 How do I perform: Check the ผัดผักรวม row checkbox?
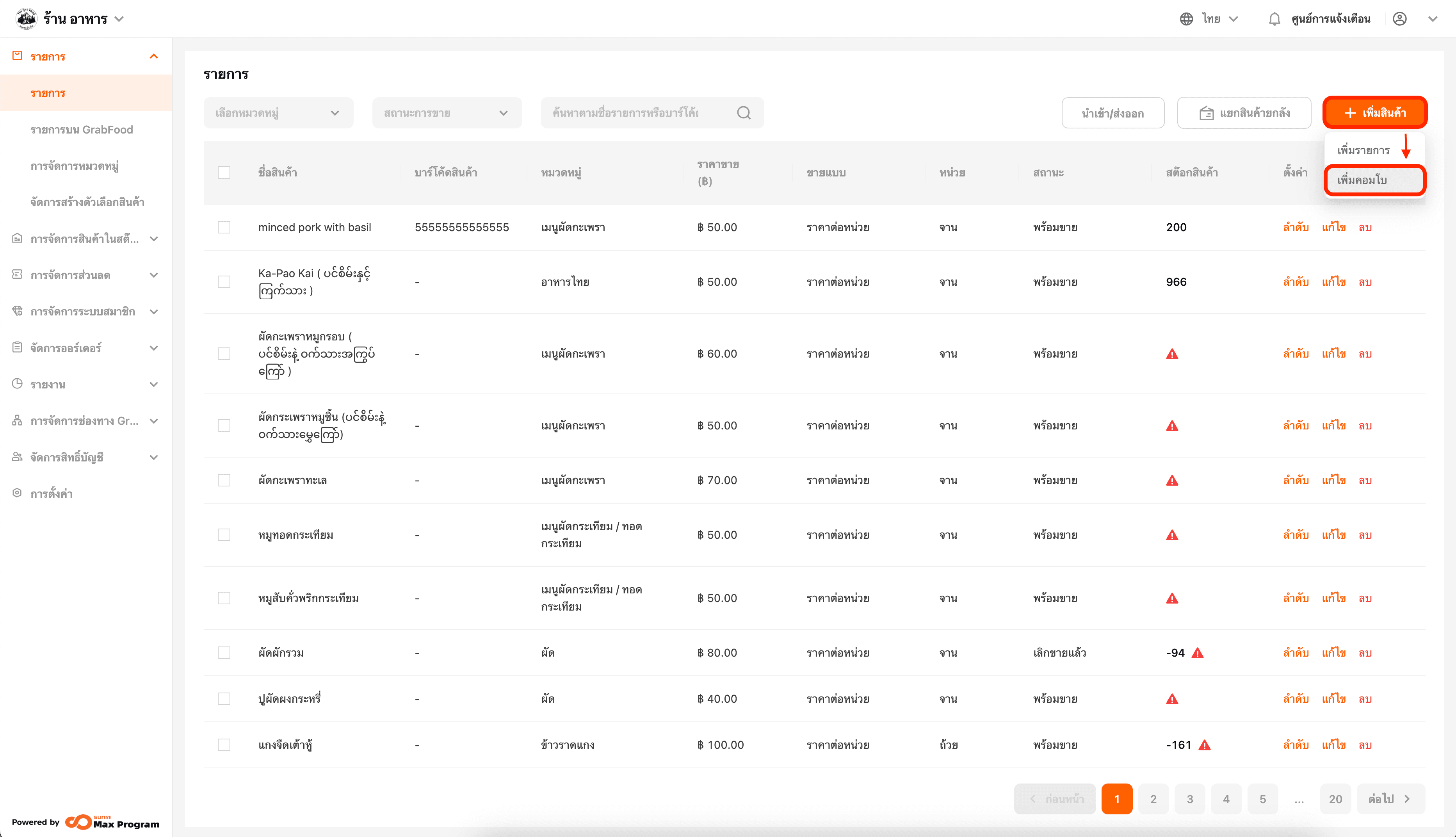click(x=224, y=652)
